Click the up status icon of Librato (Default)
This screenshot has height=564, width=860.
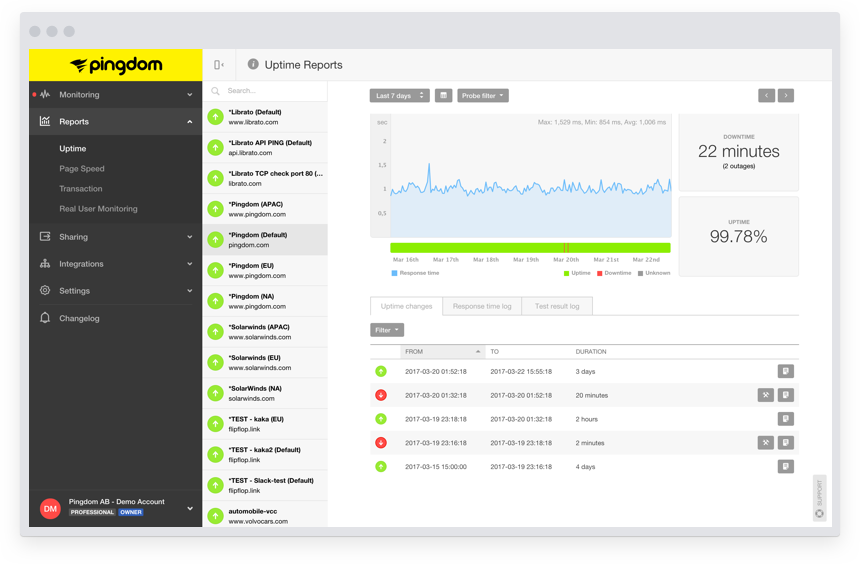216,117
